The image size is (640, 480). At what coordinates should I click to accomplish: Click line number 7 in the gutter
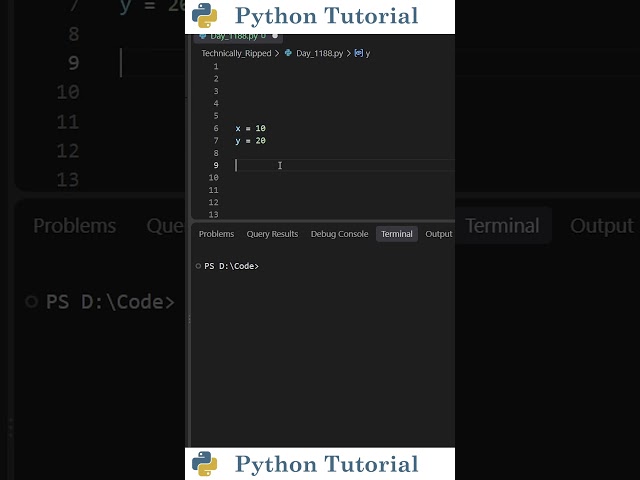(216, 141)
